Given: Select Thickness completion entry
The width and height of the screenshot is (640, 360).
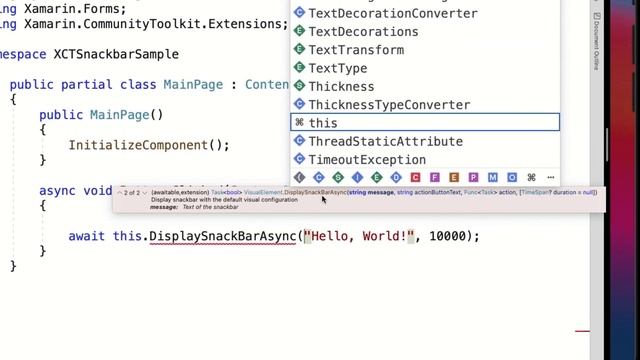Looking at the screenshot, I should click(425, 87).
